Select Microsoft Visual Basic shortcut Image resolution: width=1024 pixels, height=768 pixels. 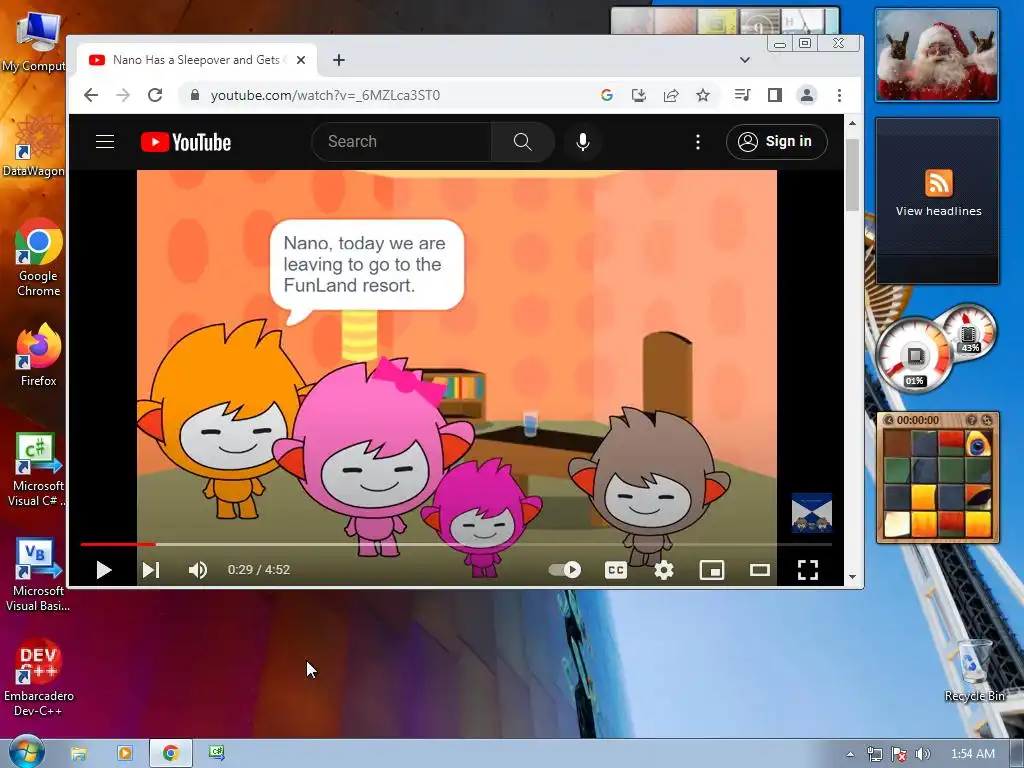(37, 575)
